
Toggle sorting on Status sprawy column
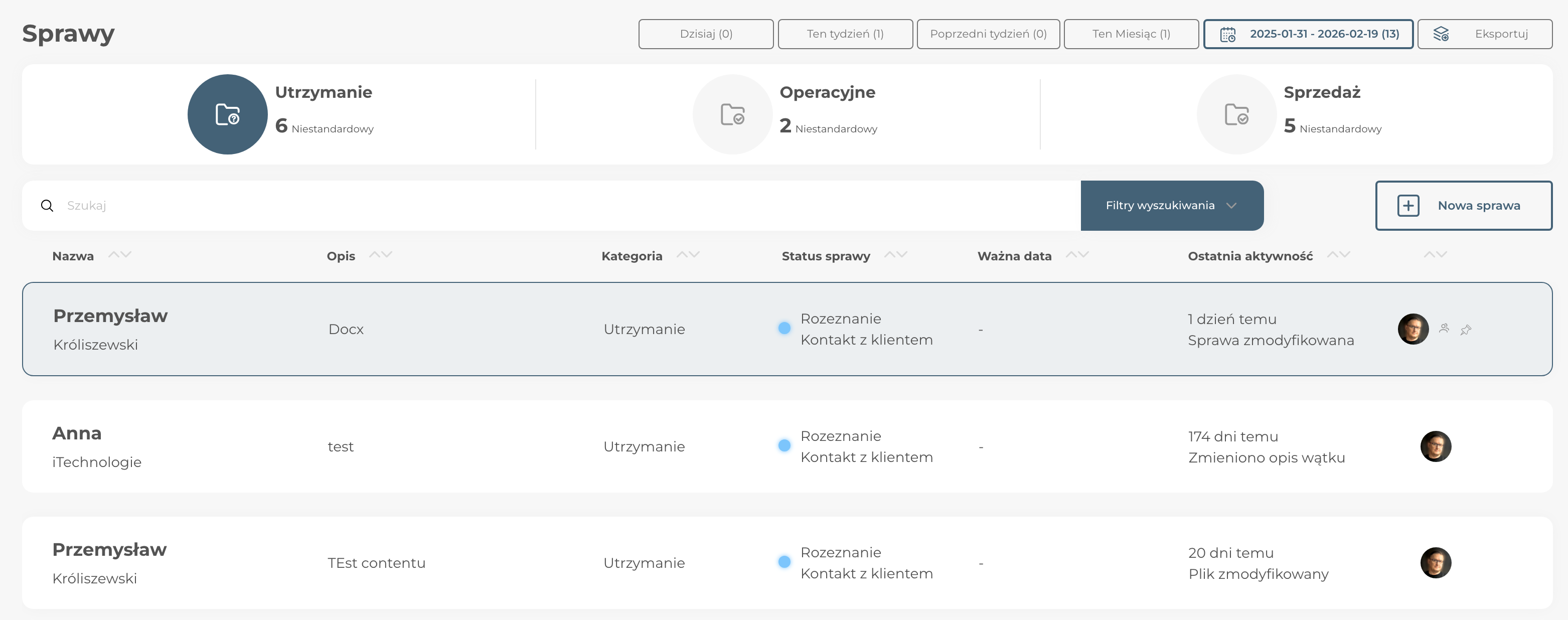click(x=895, y=255)
